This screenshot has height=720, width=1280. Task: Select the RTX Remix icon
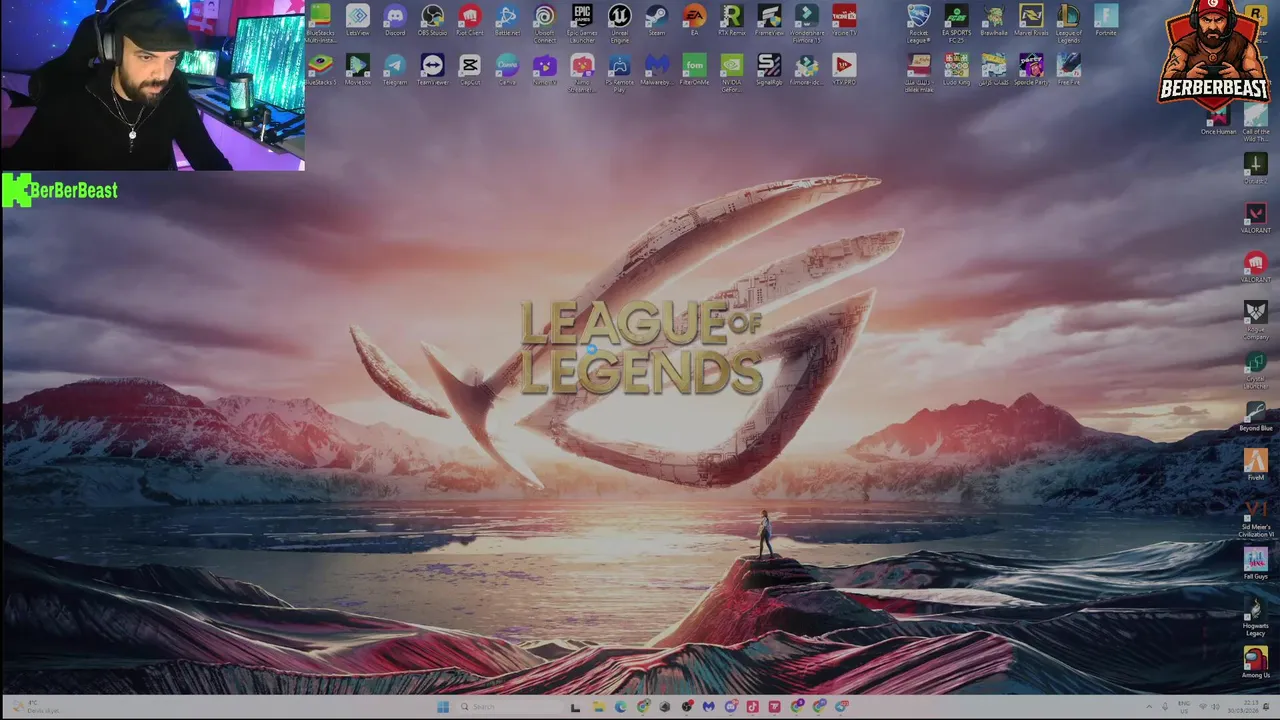[x=732, y=20]
